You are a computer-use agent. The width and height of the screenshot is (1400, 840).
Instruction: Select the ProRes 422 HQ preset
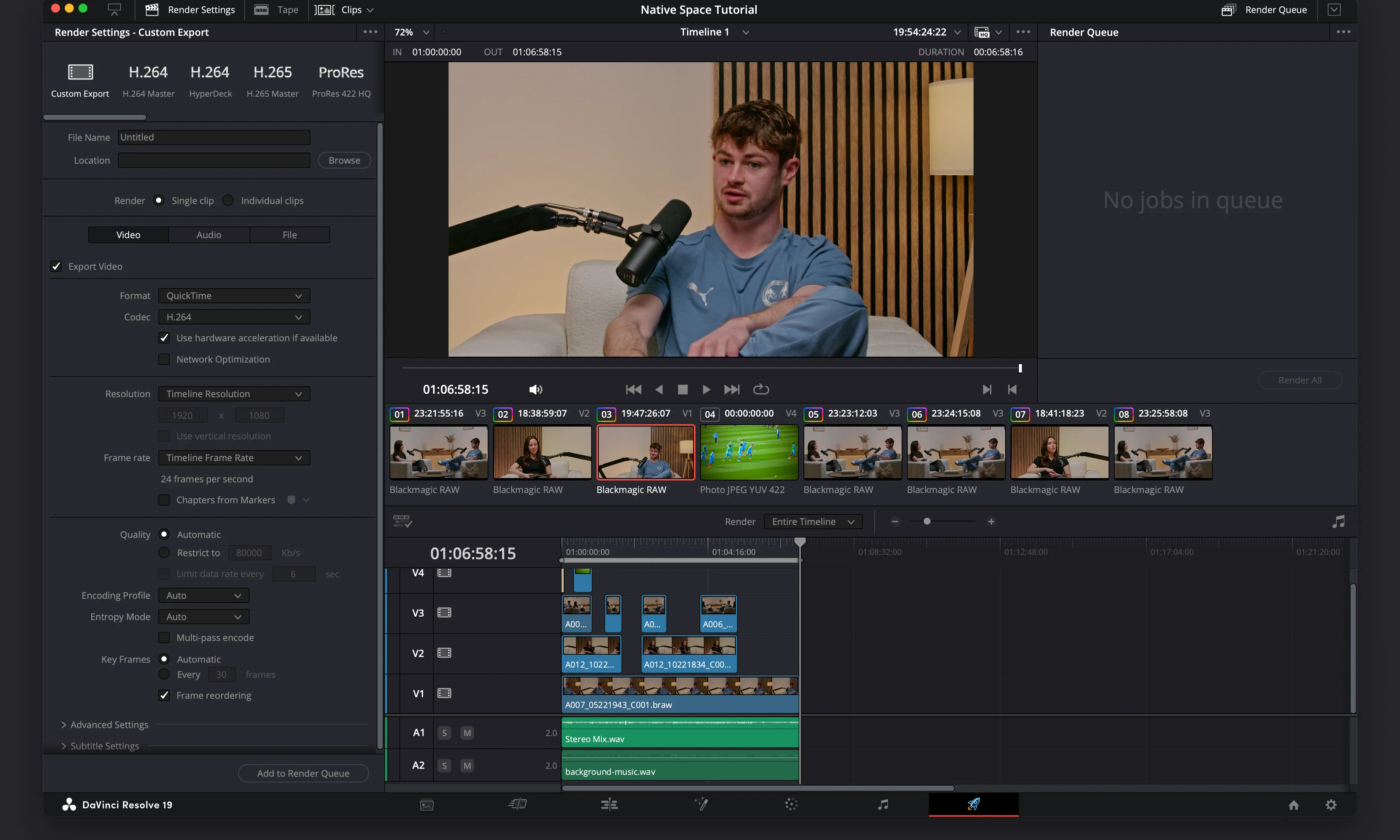coord(341,81)
